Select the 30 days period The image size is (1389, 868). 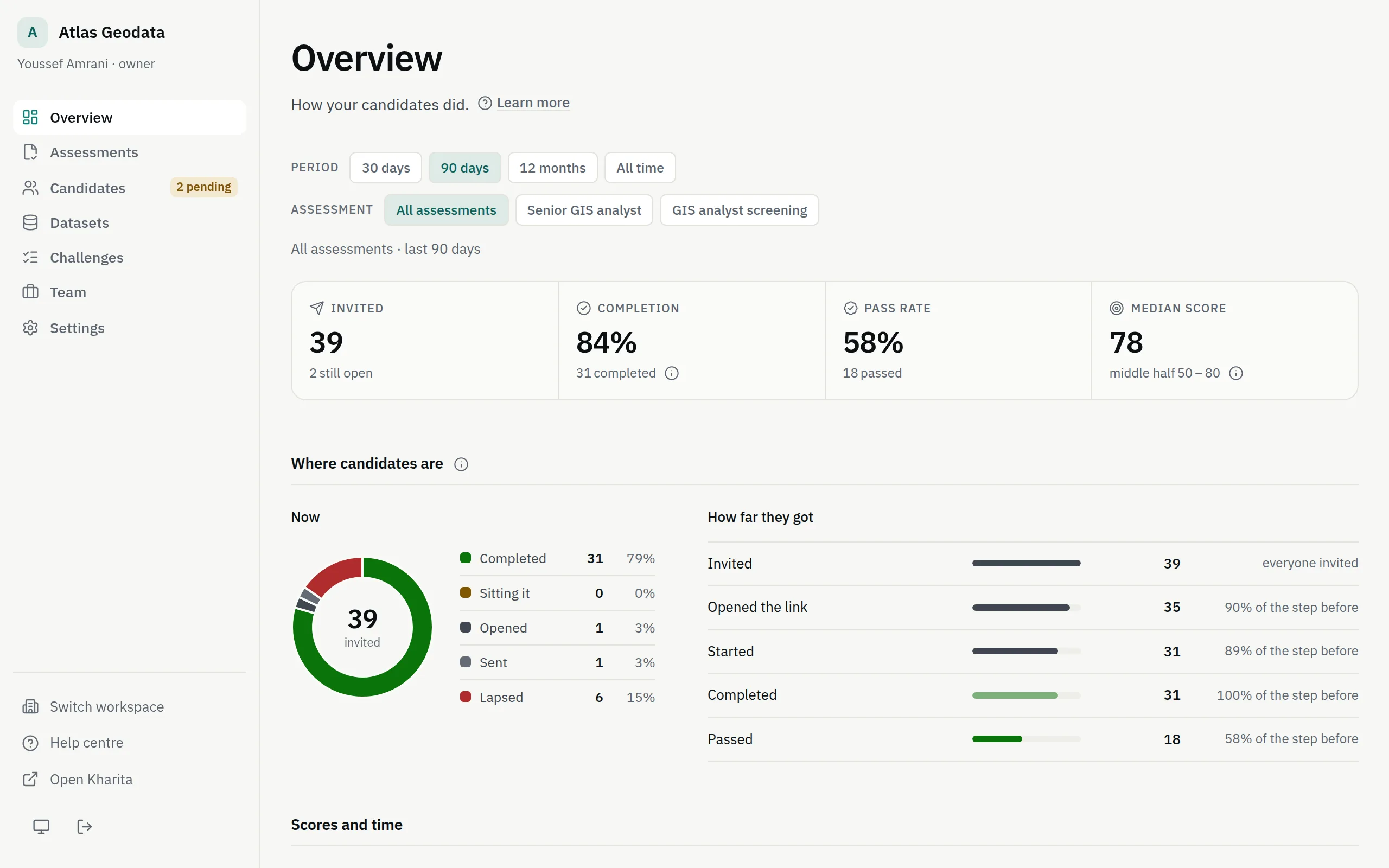(x=386, y=168)
